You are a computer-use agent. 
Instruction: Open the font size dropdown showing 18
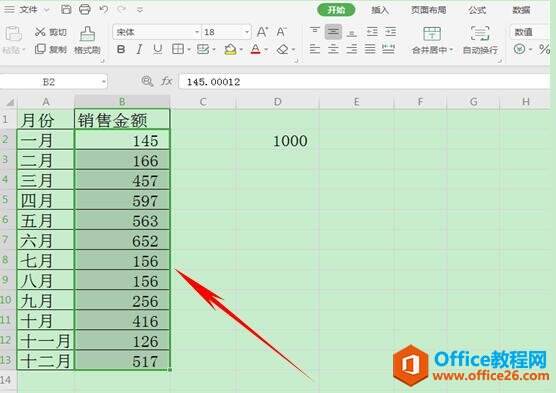click(247, 32)
